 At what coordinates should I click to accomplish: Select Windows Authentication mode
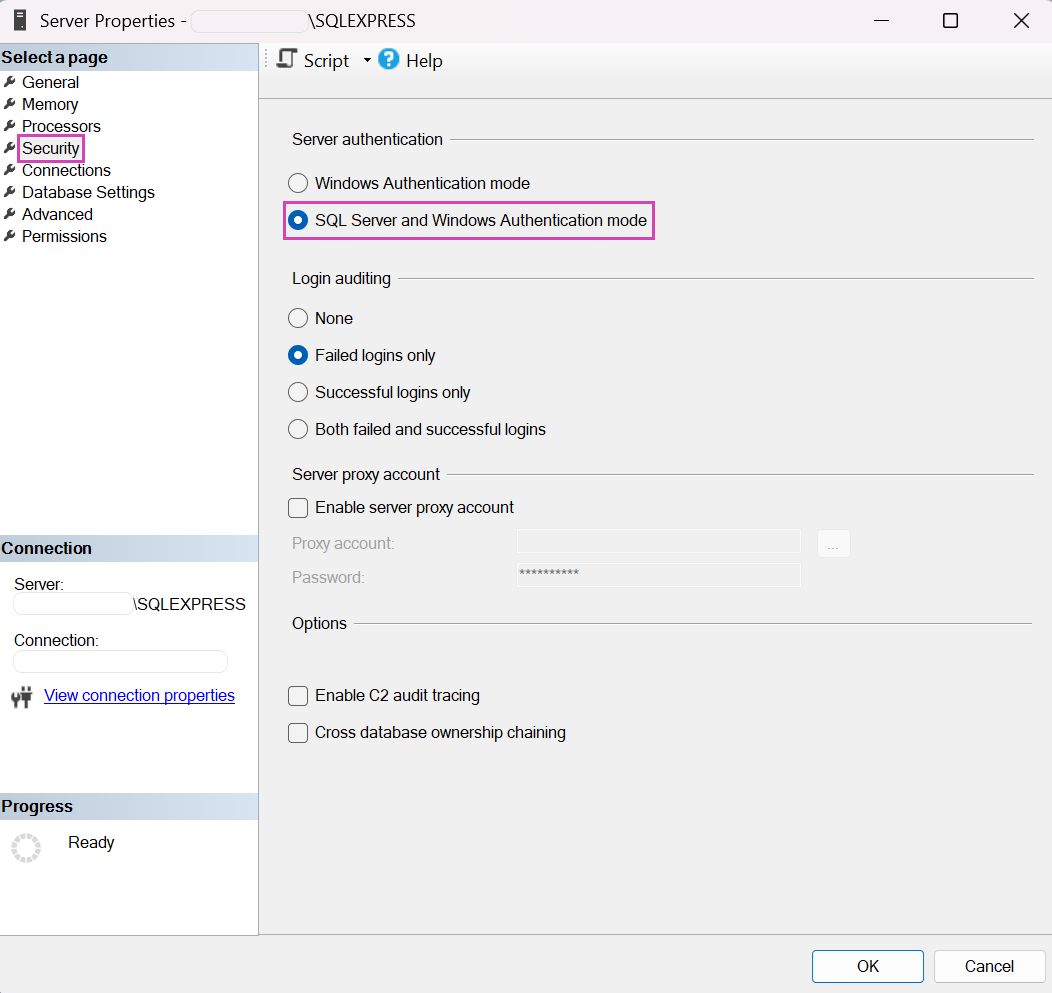click(x=298, y=183)
